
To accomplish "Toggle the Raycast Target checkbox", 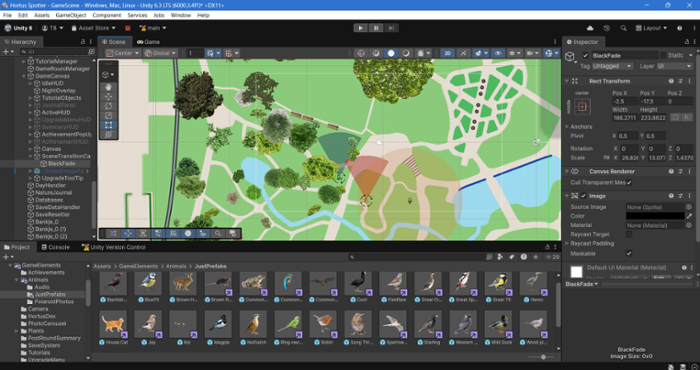I will (x=629, y=234).
